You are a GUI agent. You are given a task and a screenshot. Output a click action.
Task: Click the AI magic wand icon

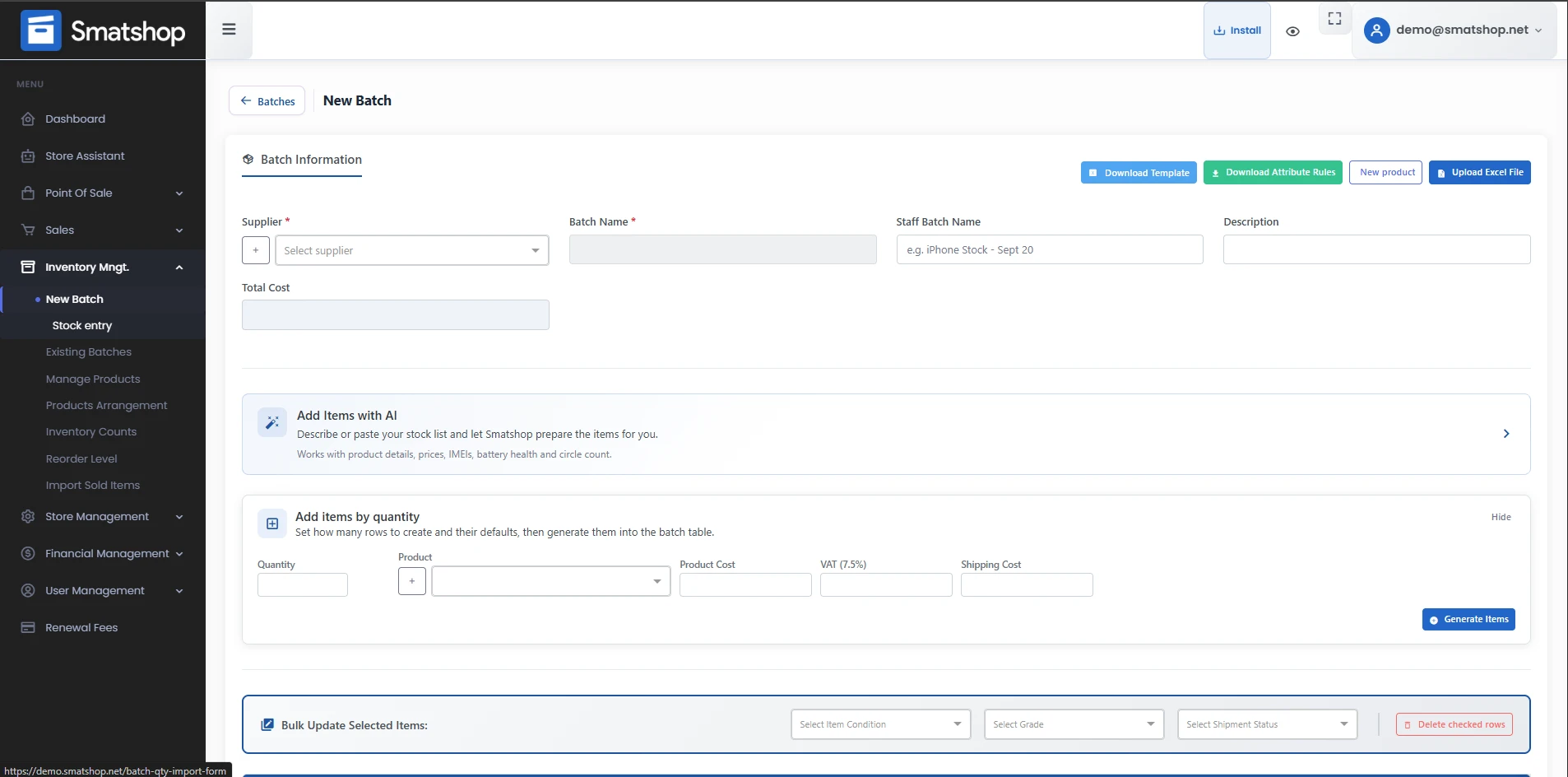(272, 422)
